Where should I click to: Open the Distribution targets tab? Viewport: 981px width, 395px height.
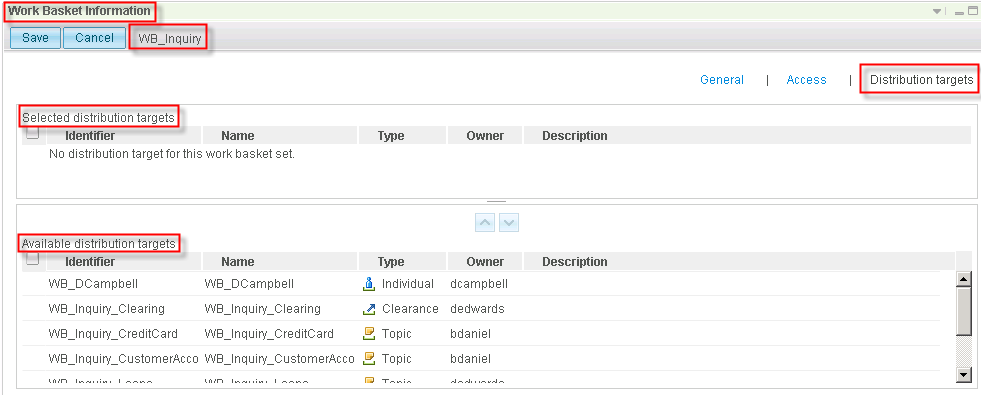(x=922, y=80)
